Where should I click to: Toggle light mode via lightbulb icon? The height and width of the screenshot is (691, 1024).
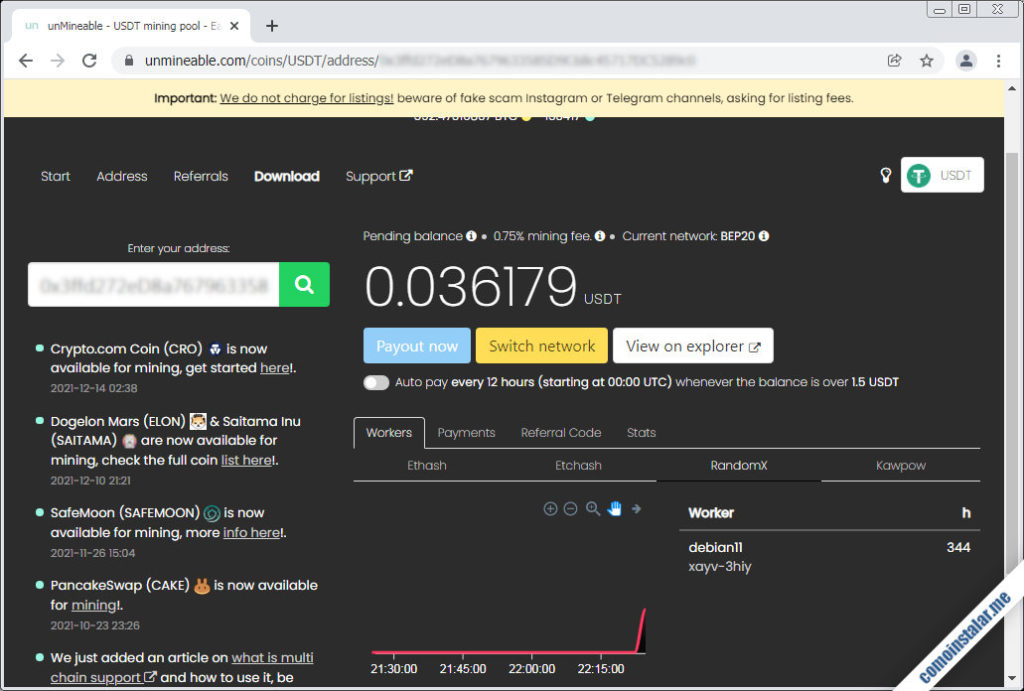point(886,175)
